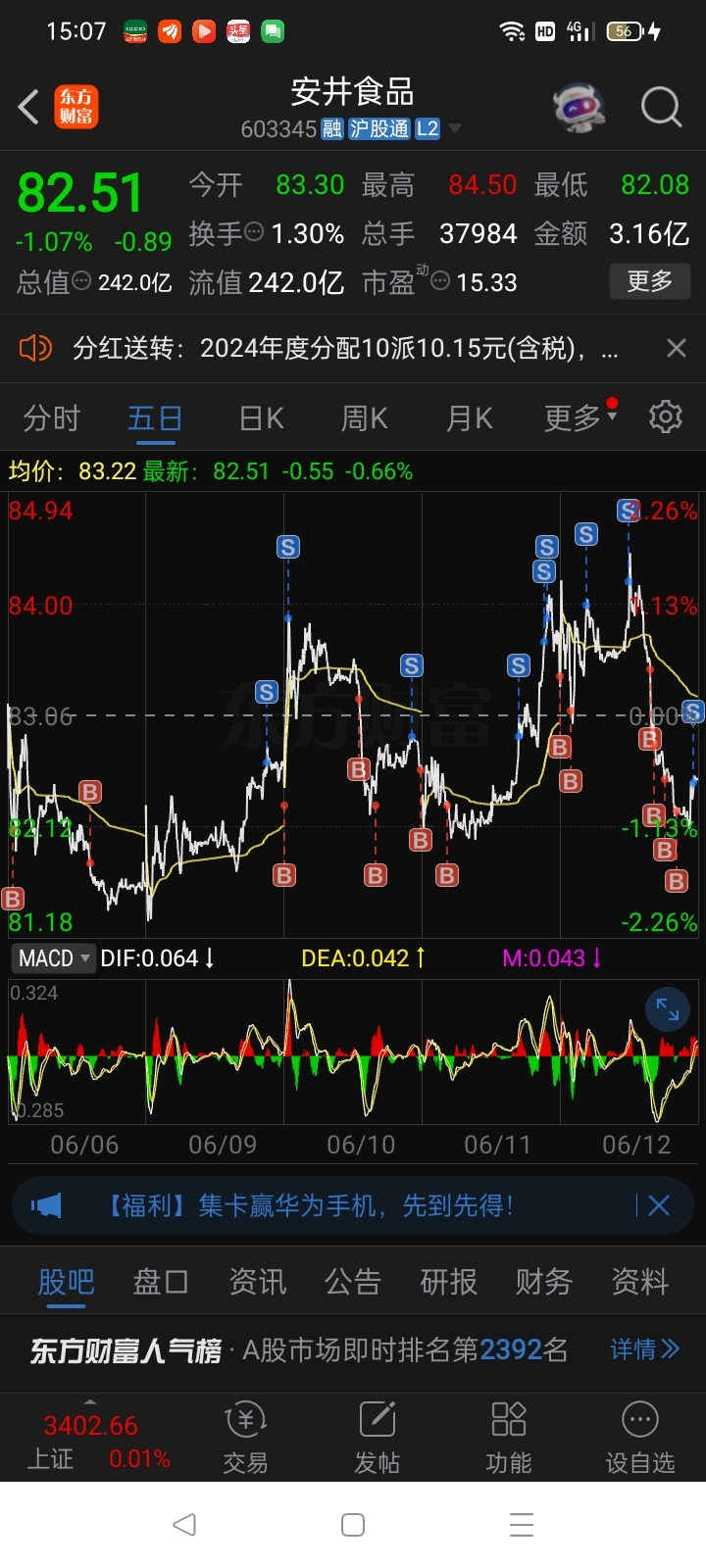The width and height of the screenshot is (706, 1568).
Task: Open 详情 ranking details link
Action: (x=644, y=1349)
